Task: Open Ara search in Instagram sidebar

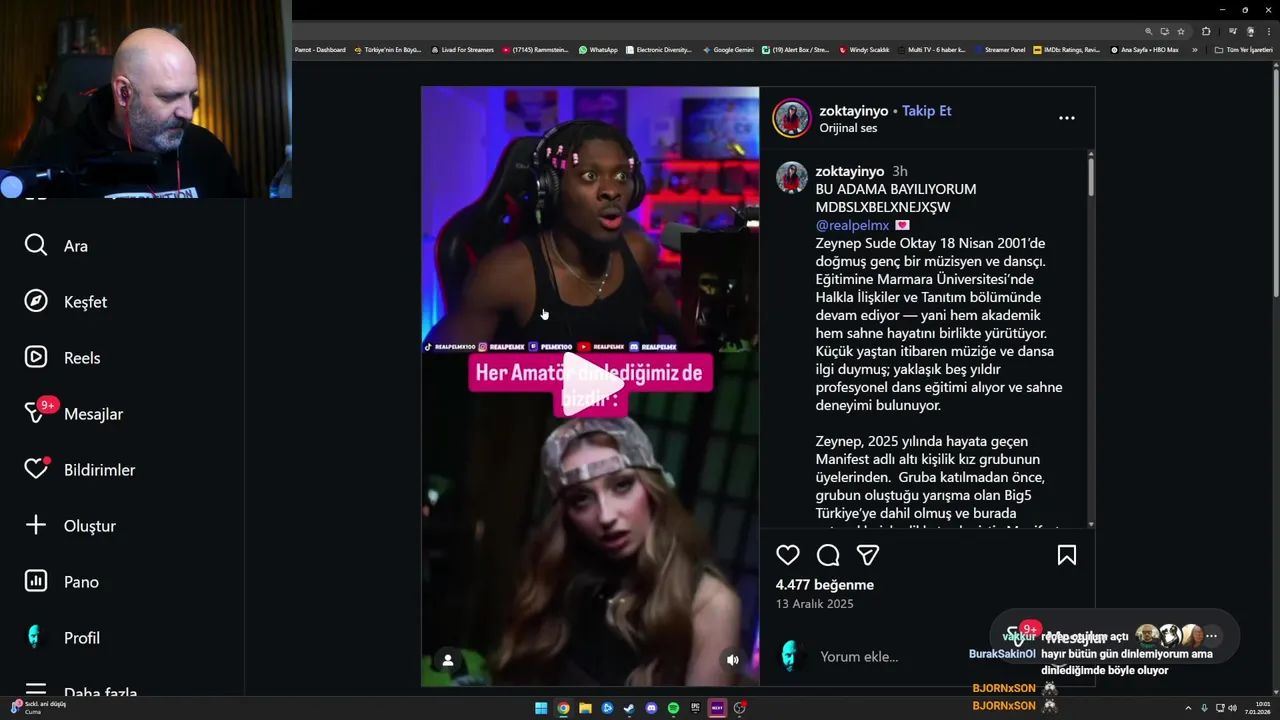Action: tap(56, 246)
